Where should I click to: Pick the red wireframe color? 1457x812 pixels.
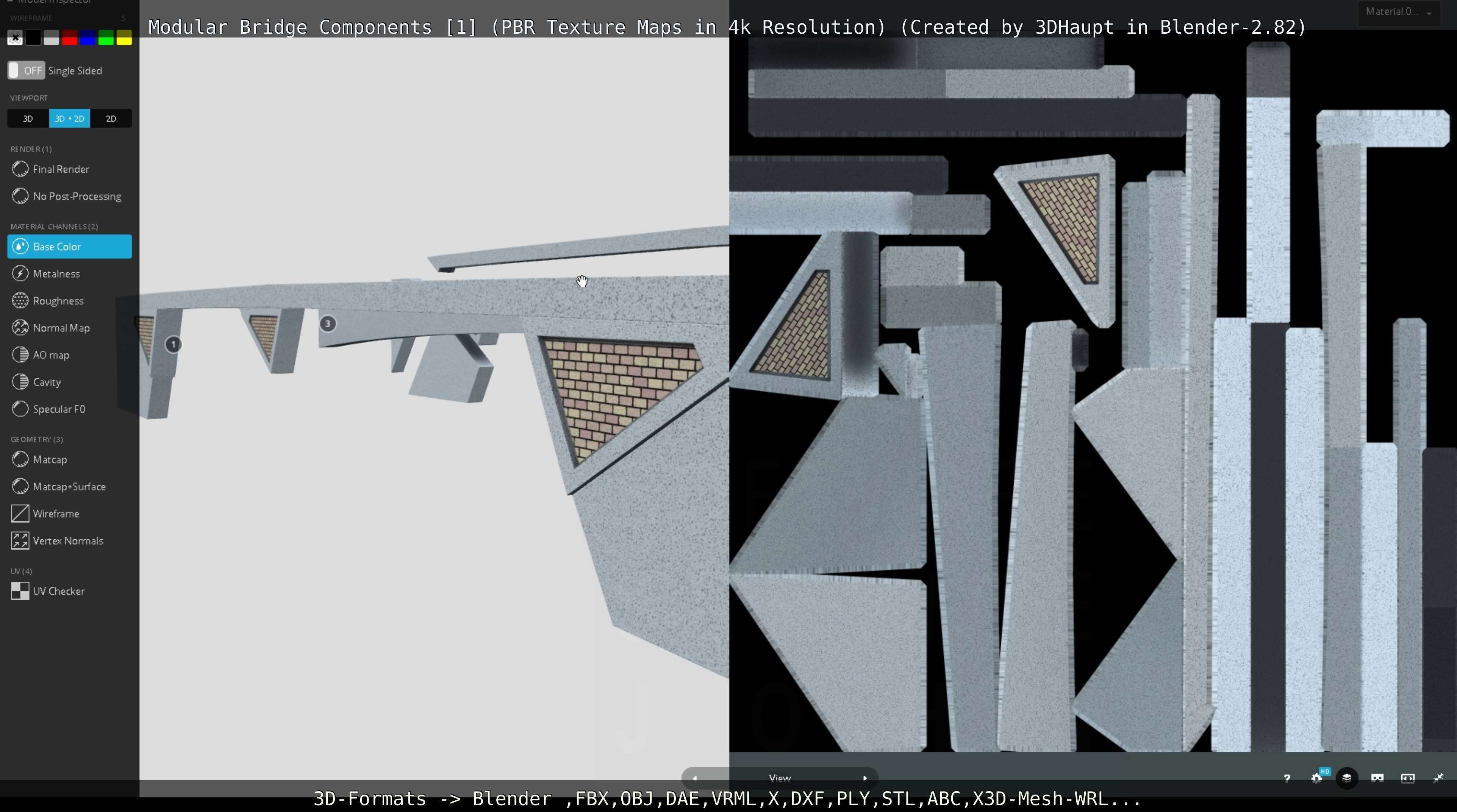70,38
